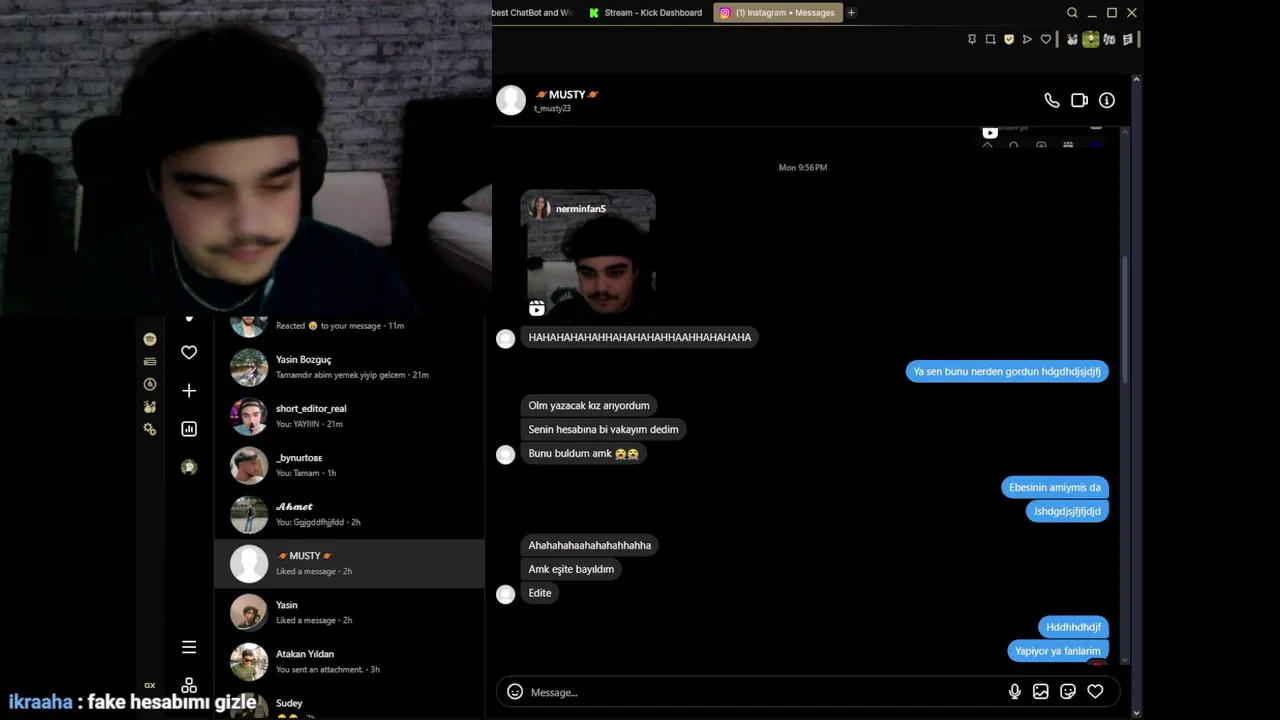Click the play-shaped toolbar icon

coord(1027,39)
